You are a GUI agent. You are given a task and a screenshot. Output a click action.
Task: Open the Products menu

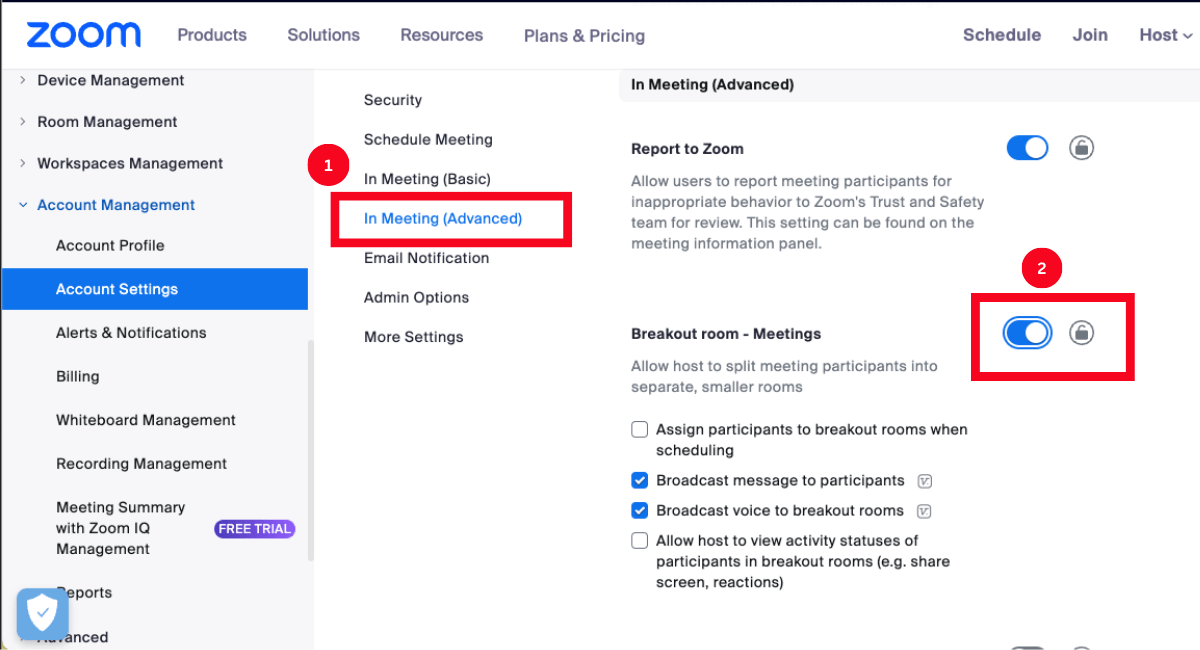click(212, 35)
